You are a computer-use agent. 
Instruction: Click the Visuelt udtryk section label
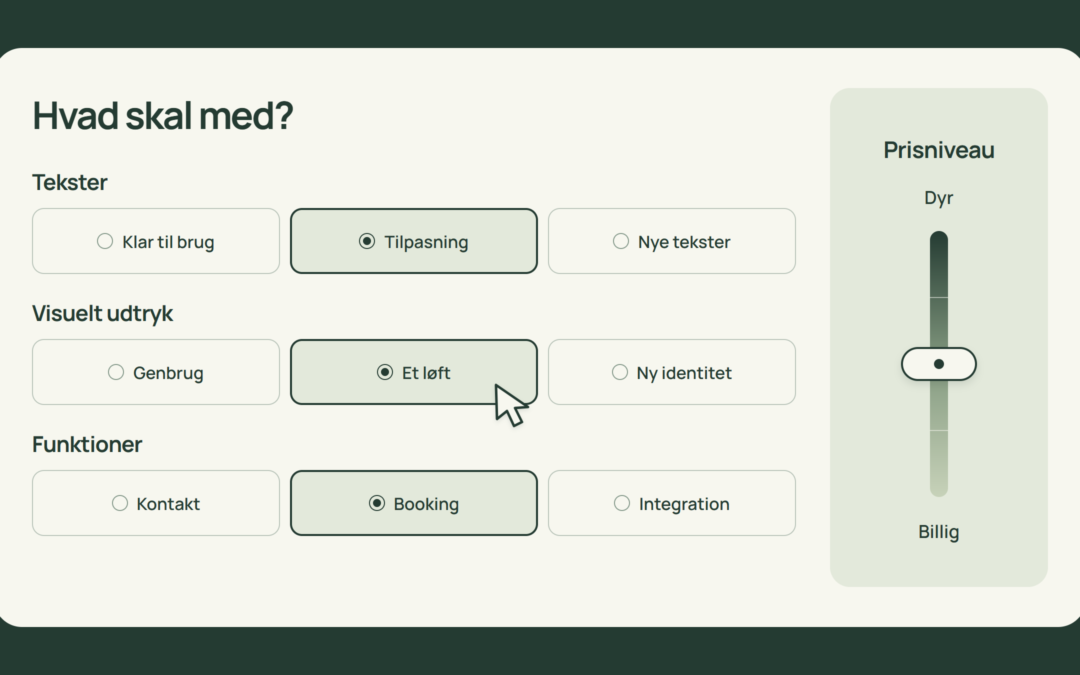pos(103,313)
